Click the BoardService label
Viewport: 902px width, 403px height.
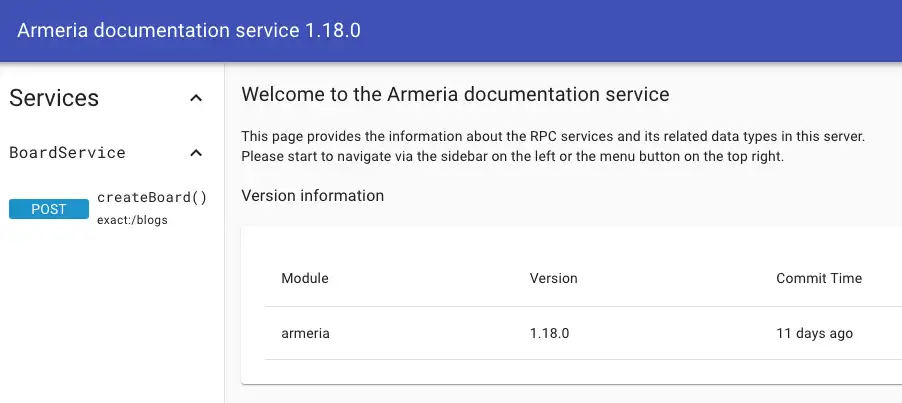click(67, 153)
